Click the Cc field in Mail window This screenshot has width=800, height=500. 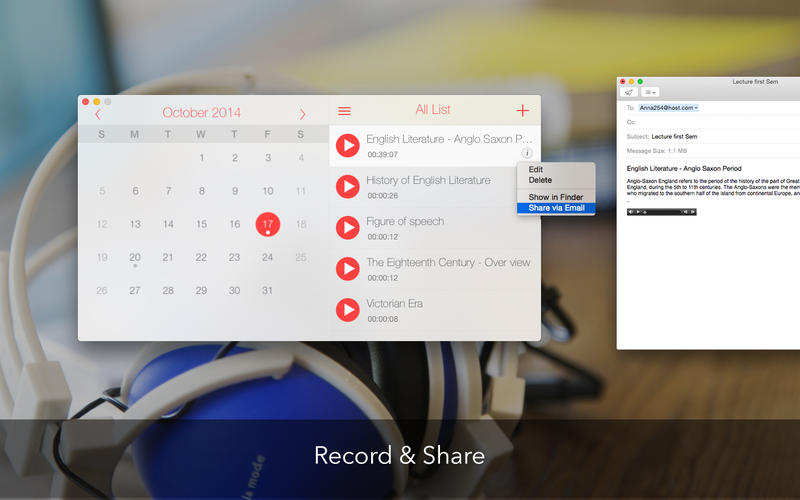click(x=713, y=122)
